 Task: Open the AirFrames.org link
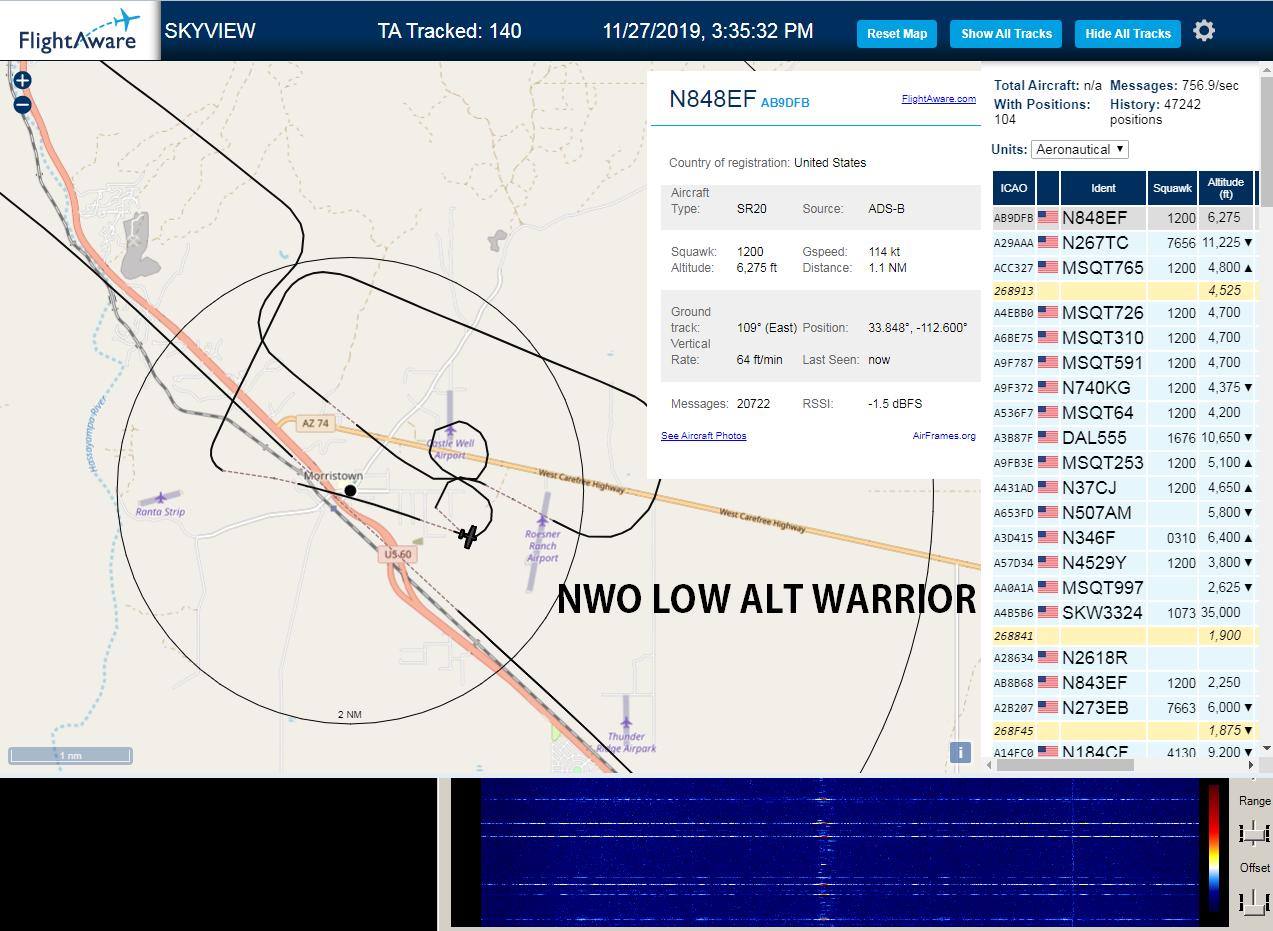click(x=944, y=436)
